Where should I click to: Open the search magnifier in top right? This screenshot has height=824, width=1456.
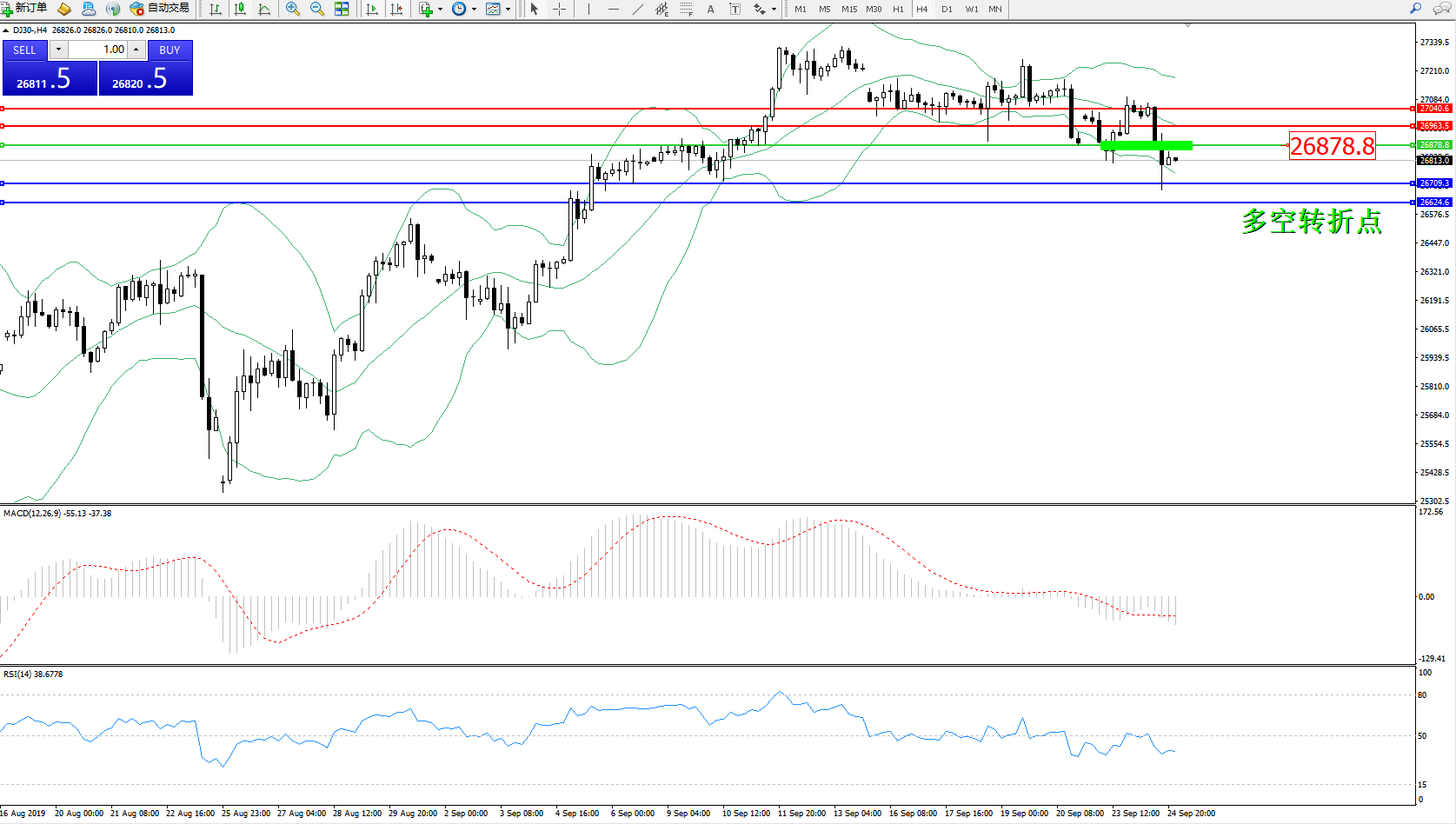1415,9
